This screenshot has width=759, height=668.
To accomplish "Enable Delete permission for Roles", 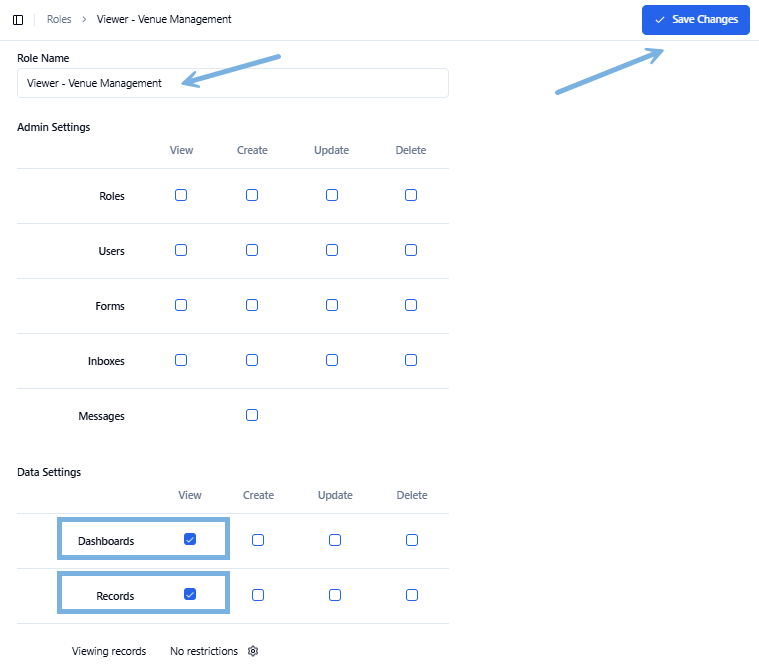I will (411, 195).
